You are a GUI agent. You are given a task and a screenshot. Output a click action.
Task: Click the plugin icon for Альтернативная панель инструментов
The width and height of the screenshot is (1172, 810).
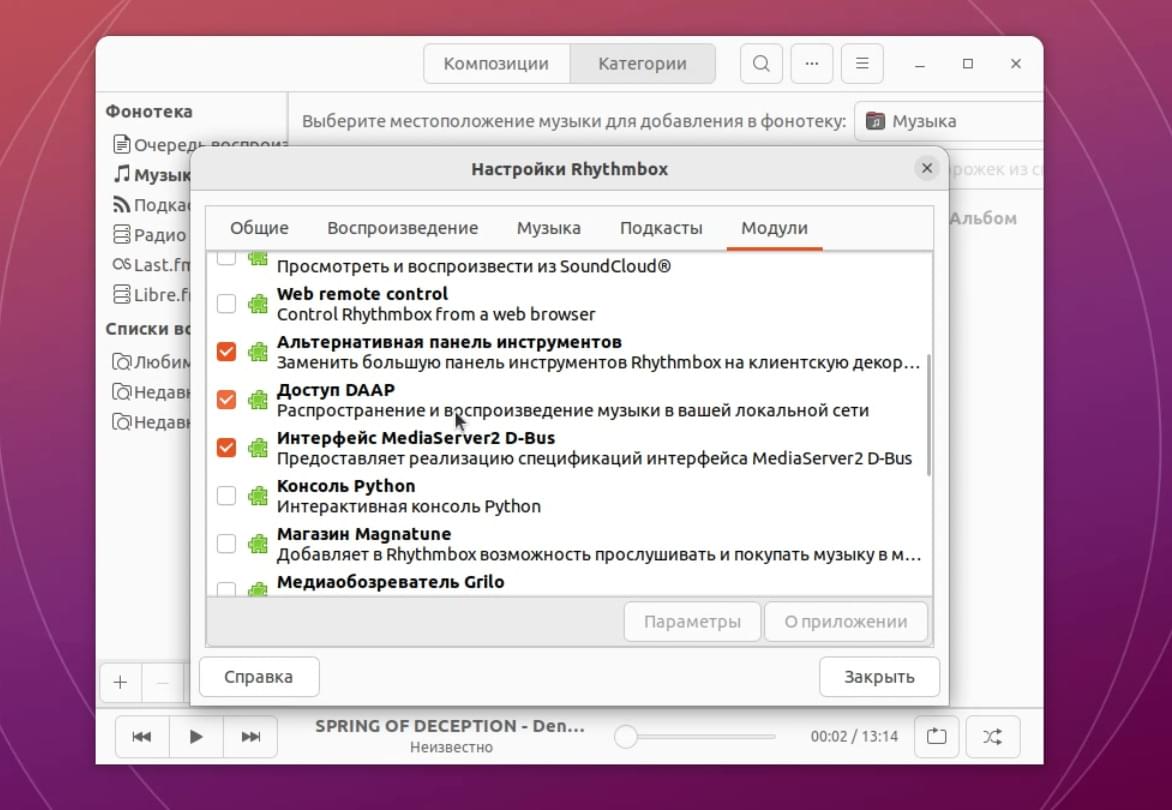(x=258, y=352)
